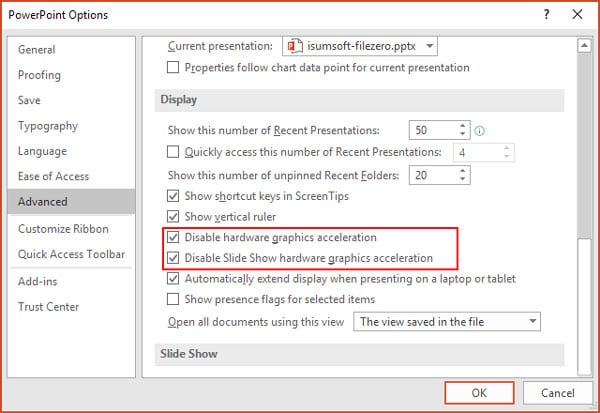
Task: Enable Show presence flags for selected items
Action: tap(173, 299)
